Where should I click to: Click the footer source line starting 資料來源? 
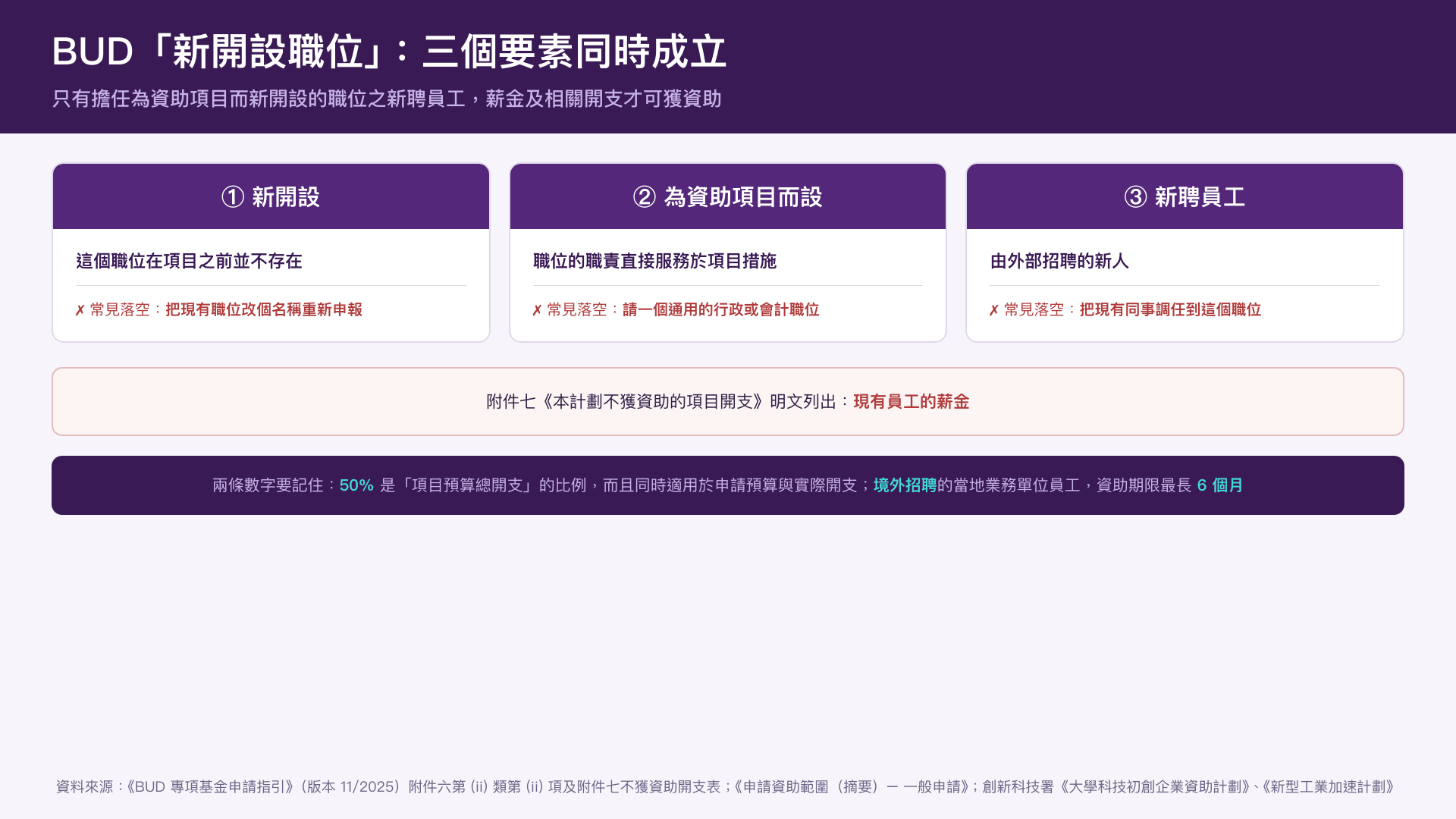pyautogui.click(x=725, y=787)
